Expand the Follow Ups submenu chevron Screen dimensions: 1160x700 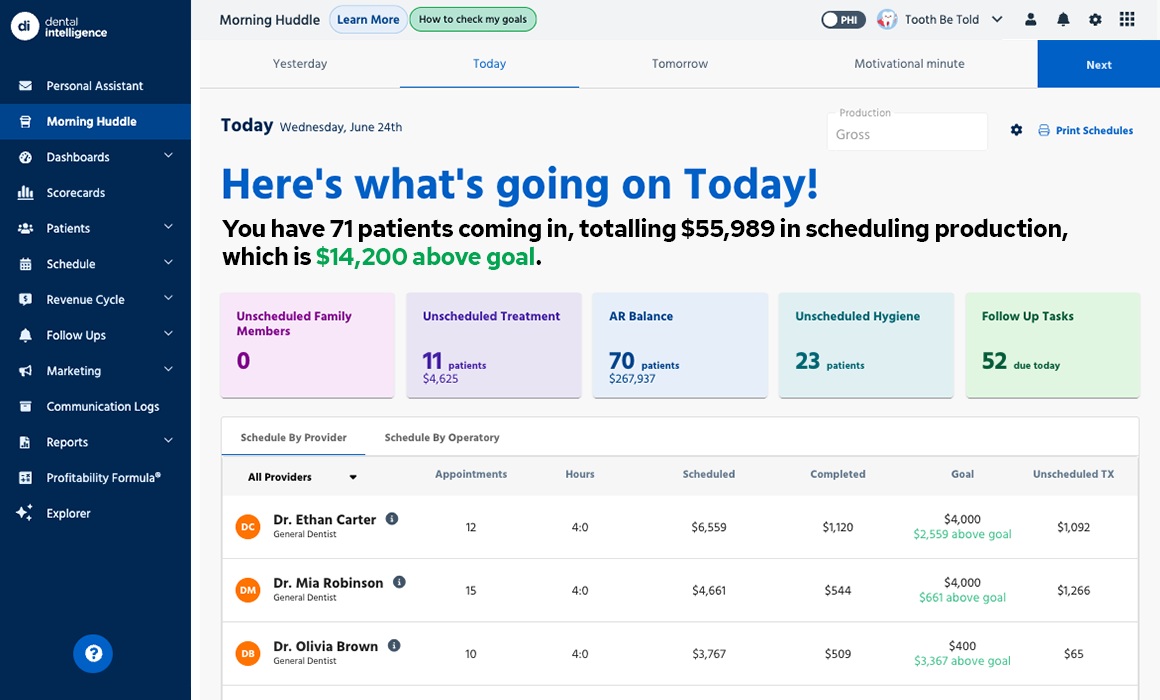(168, 334)
